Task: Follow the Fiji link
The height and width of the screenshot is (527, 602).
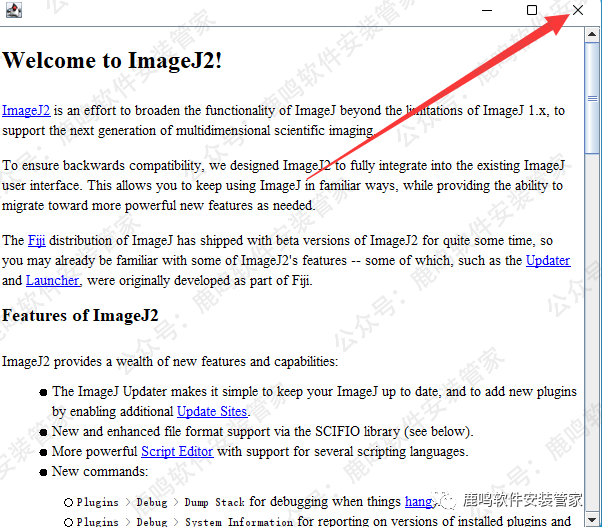Action: (x=37, y=241)
